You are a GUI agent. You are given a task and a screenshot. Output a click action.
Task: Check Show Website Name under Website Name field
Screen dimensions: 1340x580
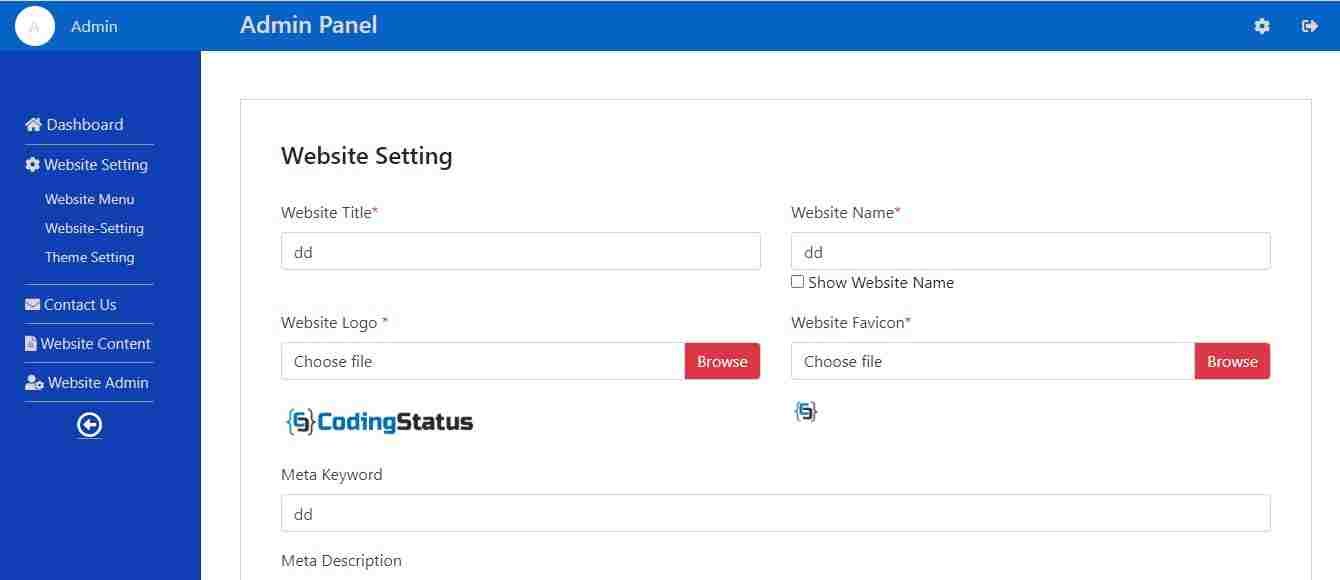pyautogui.click(x=797, y=282)
